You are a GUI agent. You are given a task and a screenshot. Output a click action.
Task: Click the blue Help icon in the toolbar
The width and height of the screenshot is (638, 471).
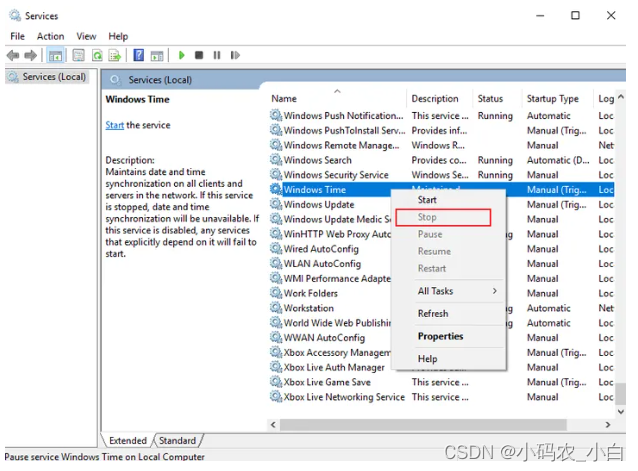[139, 55]
